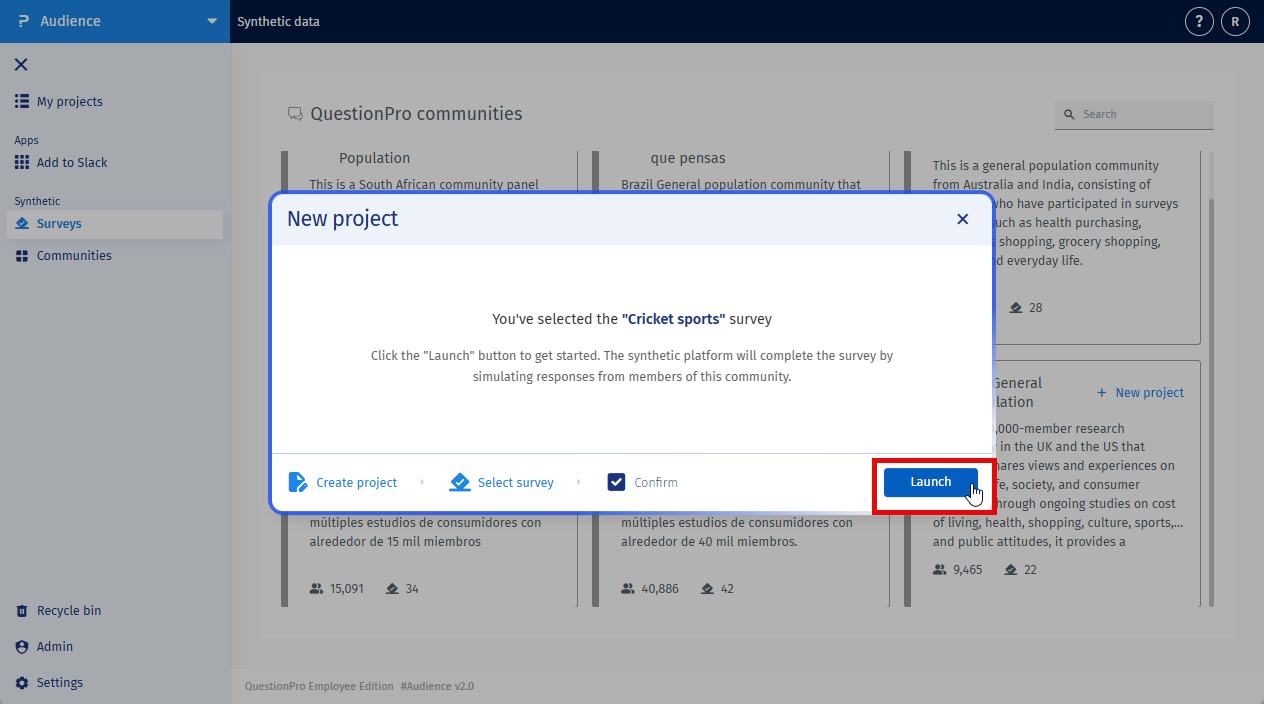The width and height of the screenshot is (1264, 704).
Task: Close the New project dialog
Action: pos(962,219)
